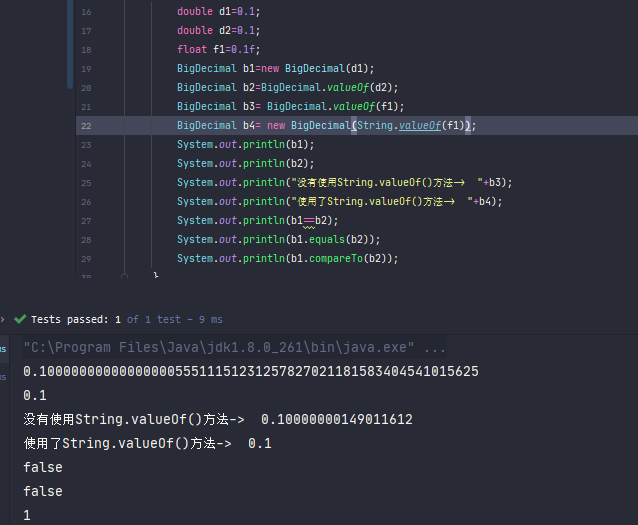Click underlined valueOf in String.valueOf(f1)
The height and width of the screenshot is (525, 638).
click(420, 125)
